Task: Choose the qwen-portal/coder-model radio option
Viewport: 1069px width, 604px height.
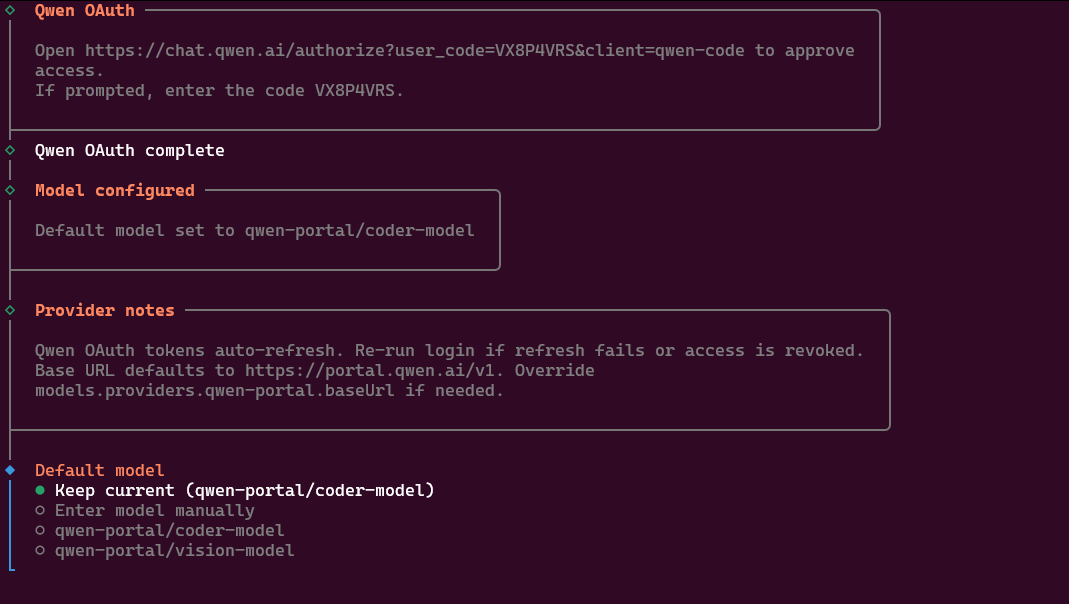Action: coord(40,530)
